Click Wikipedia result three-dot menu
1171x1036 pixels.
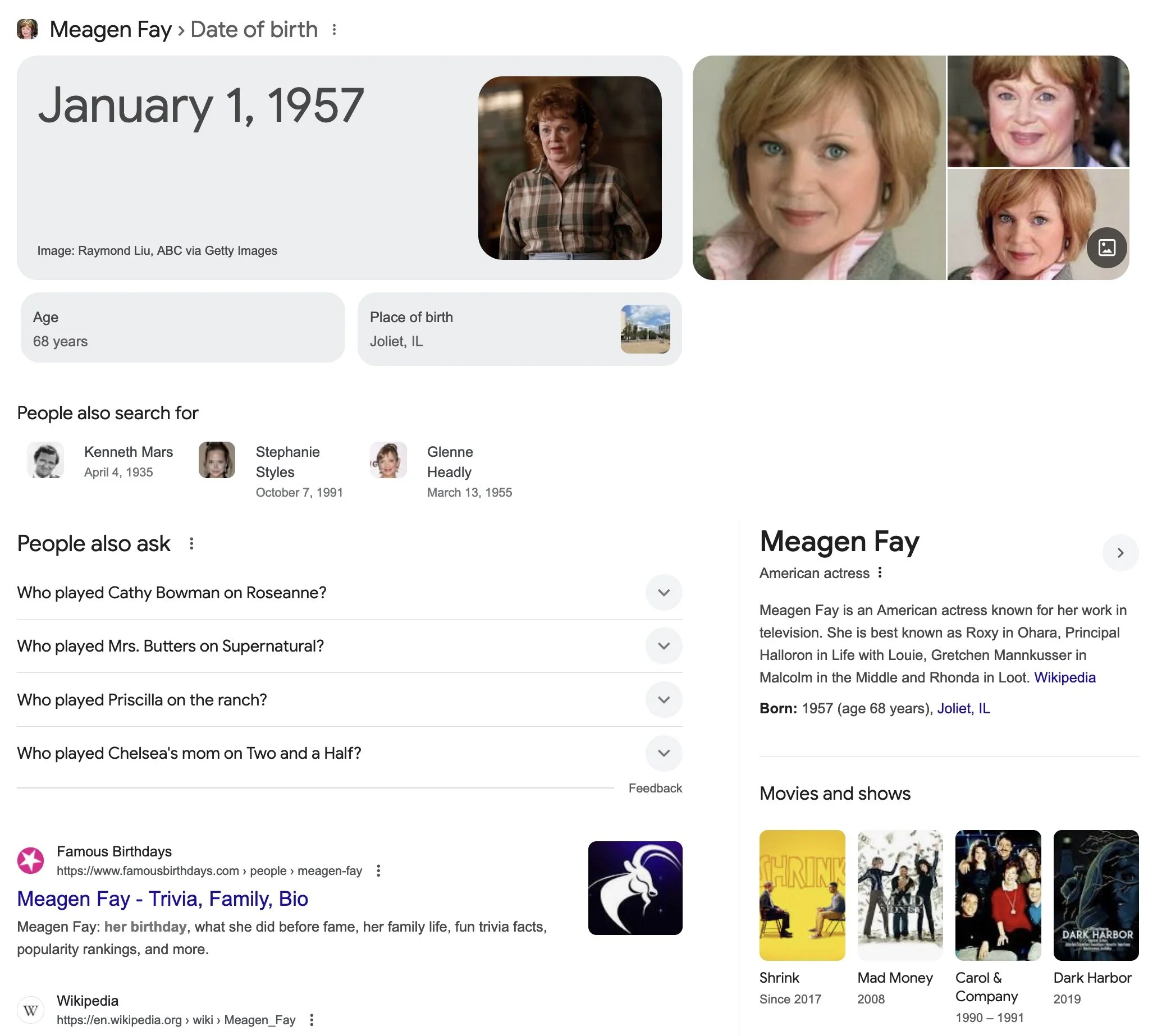(312, 1019)
